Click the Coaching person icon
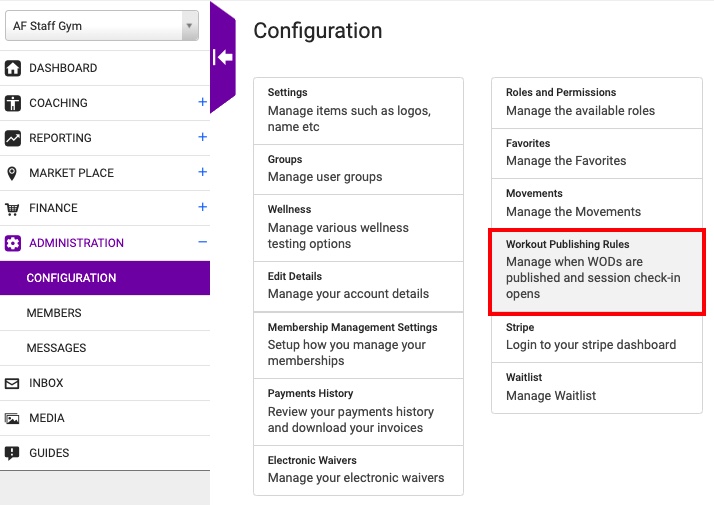 [13, 103]
